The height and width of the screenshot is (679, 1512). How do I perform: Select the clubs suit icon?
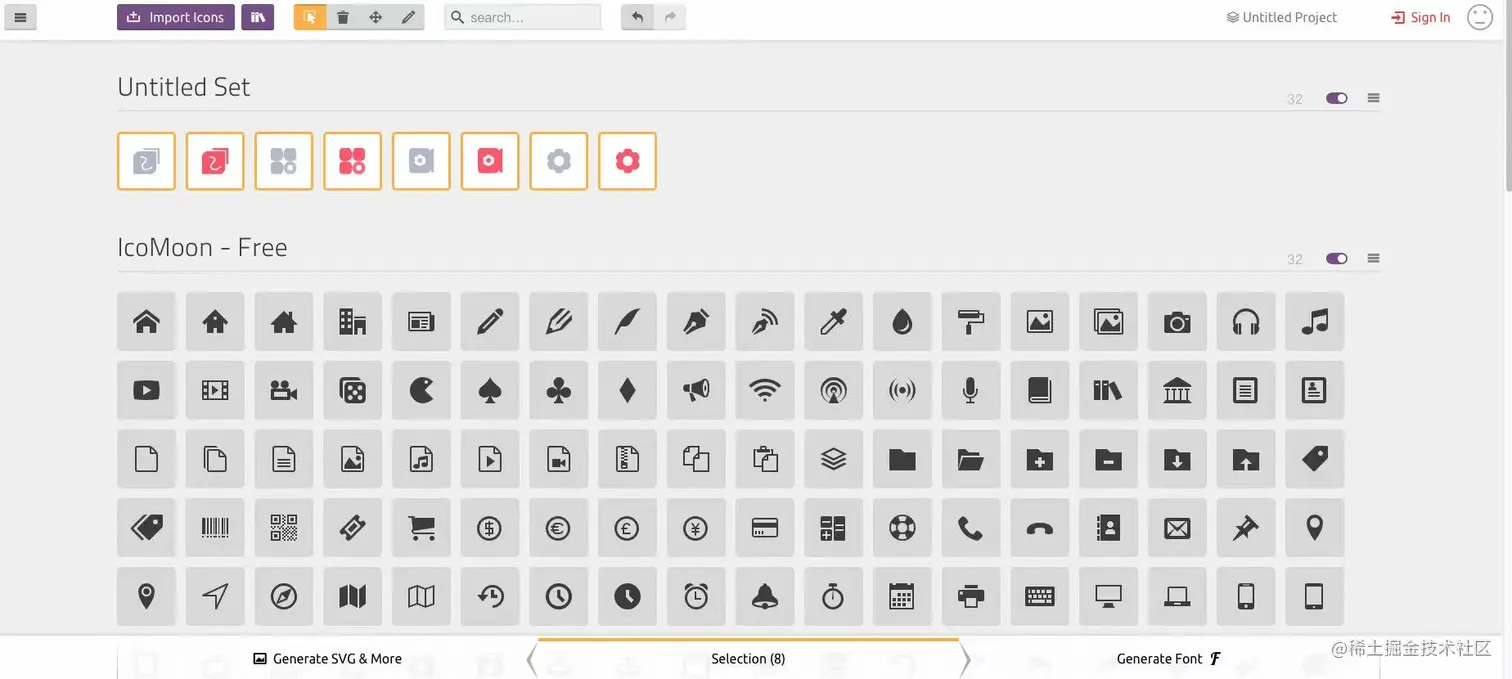[x=558, y=390]
